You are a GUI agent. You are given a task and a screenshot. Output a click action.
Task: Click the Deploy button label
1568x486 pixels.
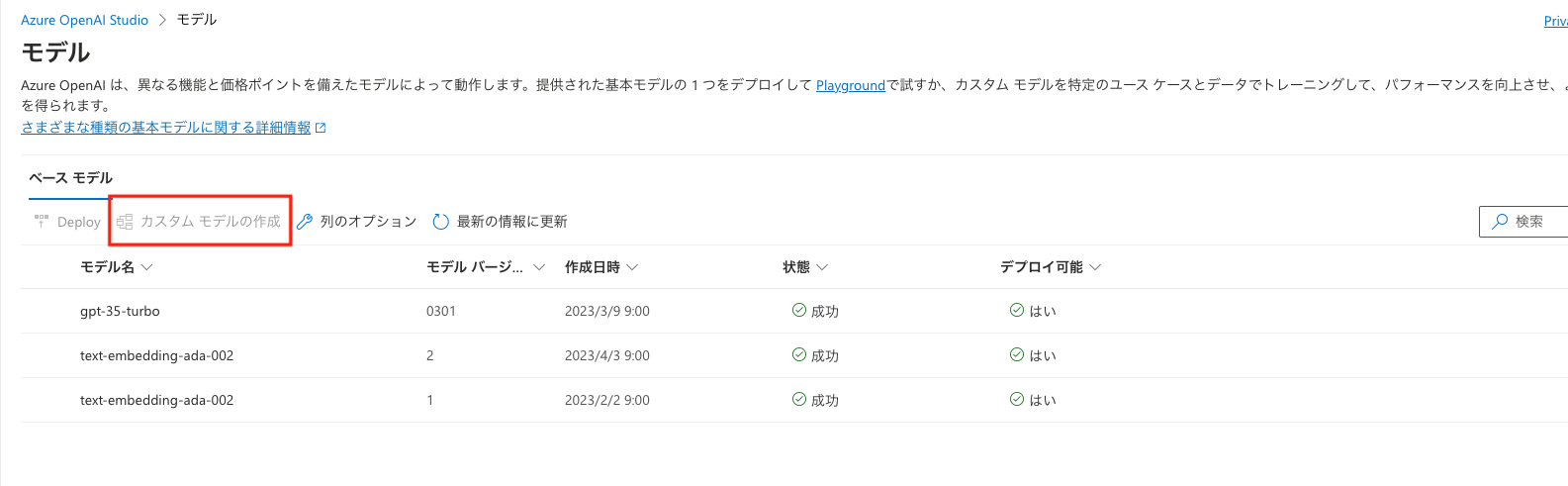[x=79, y=223]
